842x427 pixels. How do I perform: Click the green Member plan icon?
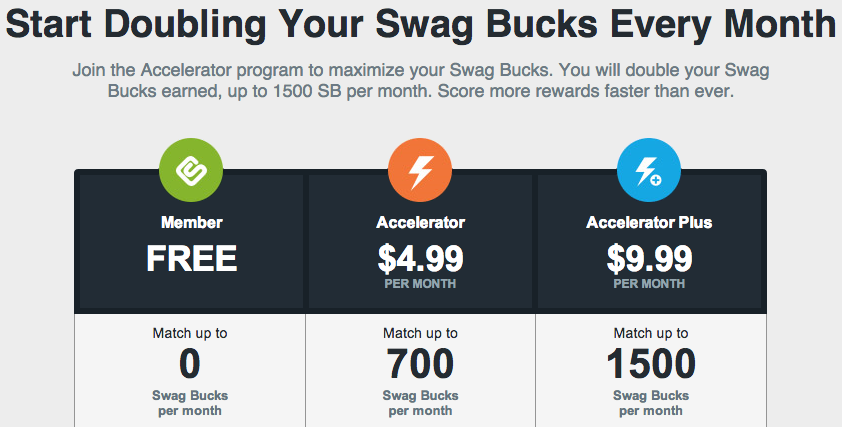[x=191, y=170]
